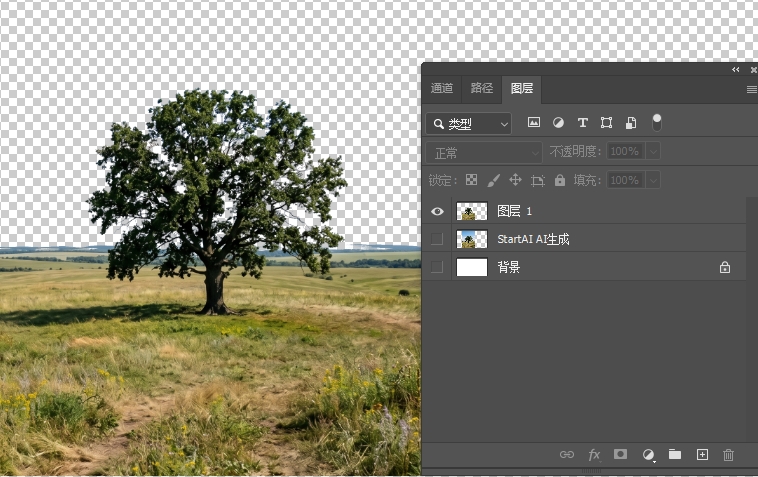This screenshot has height=477, width=758.
Task: Select the StartAI AI生成 layer thumbnail
Action: point(472,239)
